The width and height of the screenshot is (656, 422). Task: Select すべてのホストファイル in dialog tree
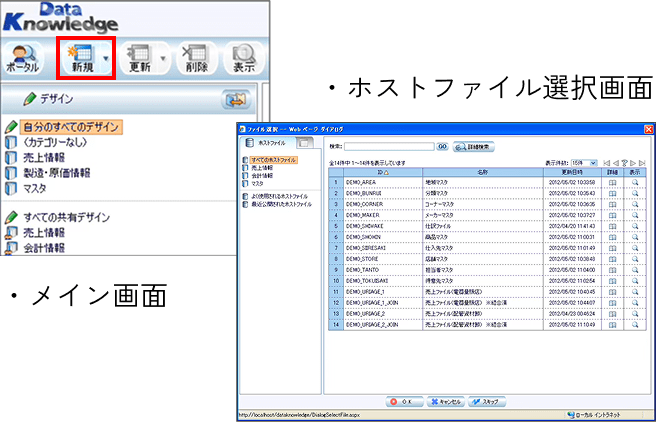[274, 160]
